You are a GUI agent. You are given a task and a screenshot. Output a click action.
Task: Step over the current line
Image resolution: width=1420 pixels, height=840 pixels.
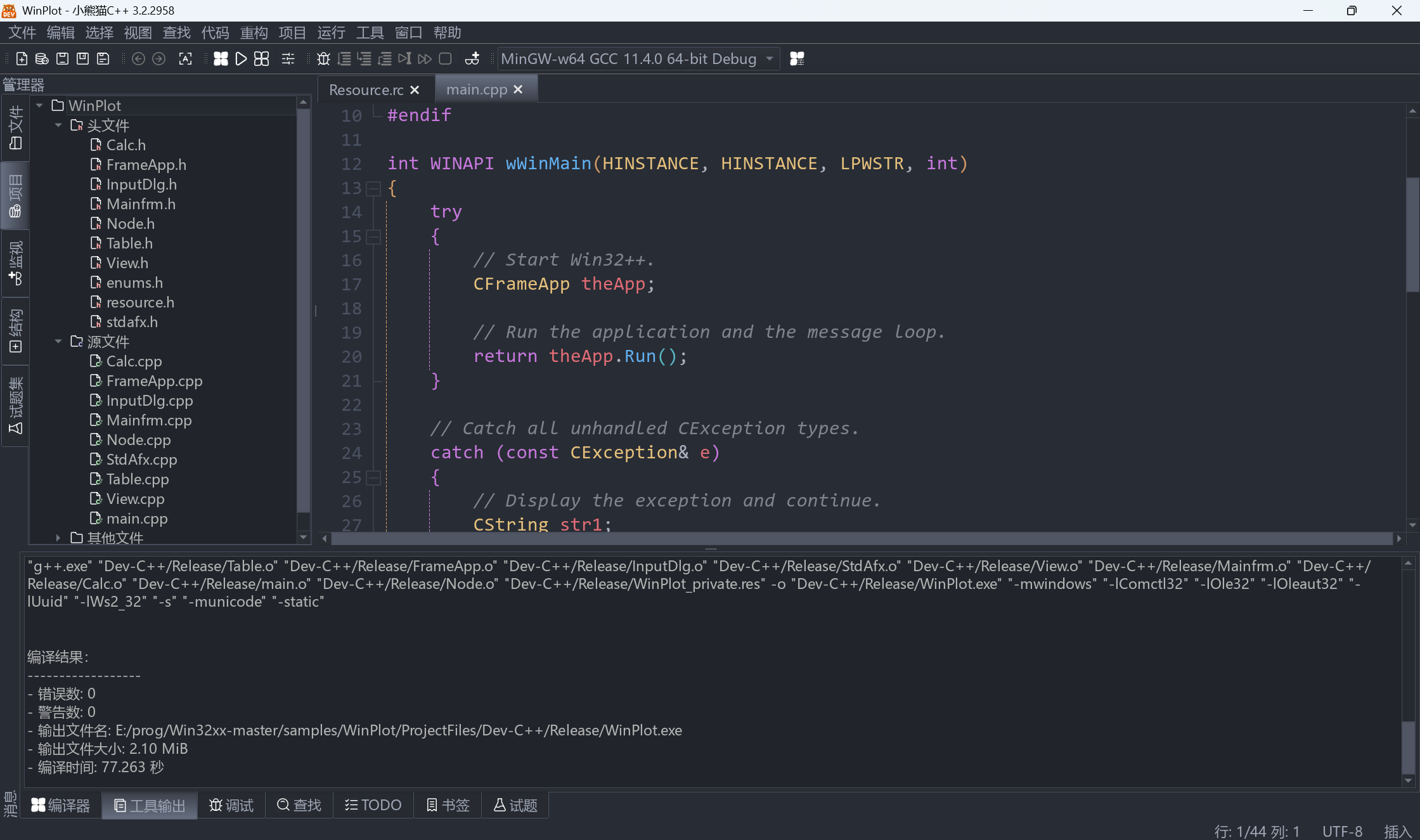344,58
